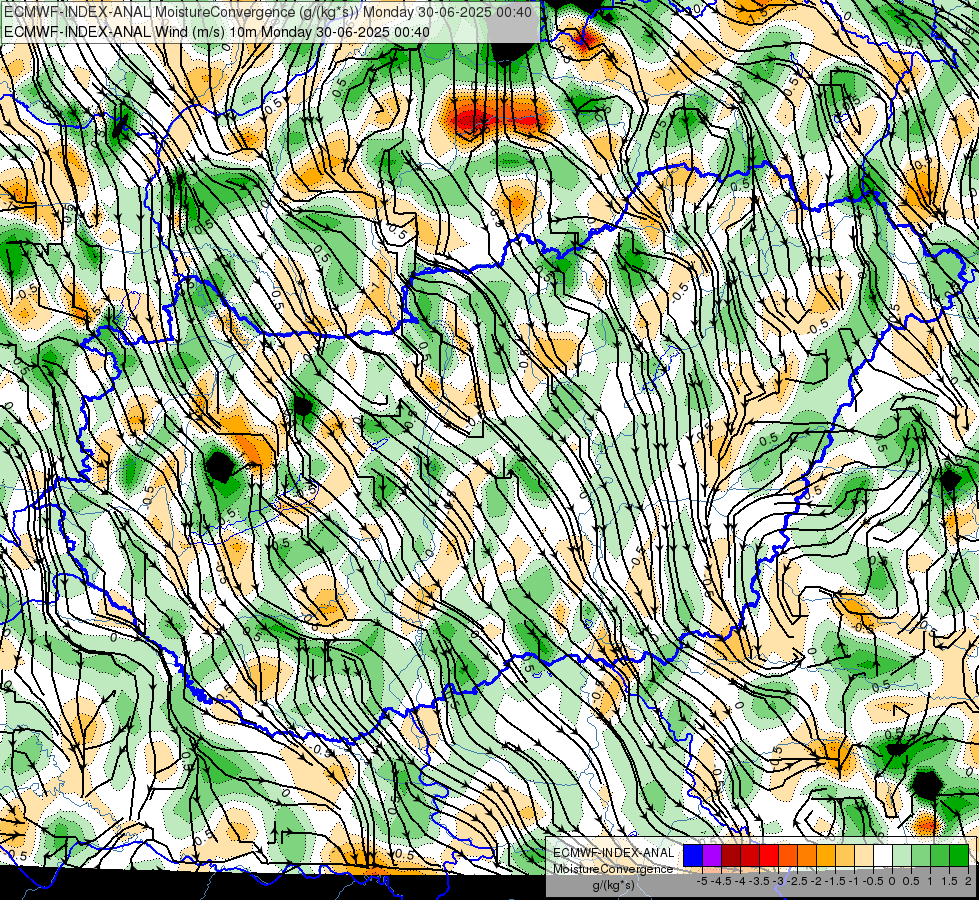Select the purple swatch in the legend

[x=712, y=855]
